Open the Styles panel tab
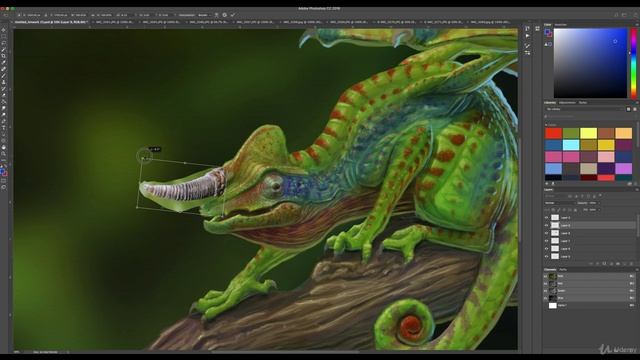The image size is (640, 360). click(x=583, y=102)
